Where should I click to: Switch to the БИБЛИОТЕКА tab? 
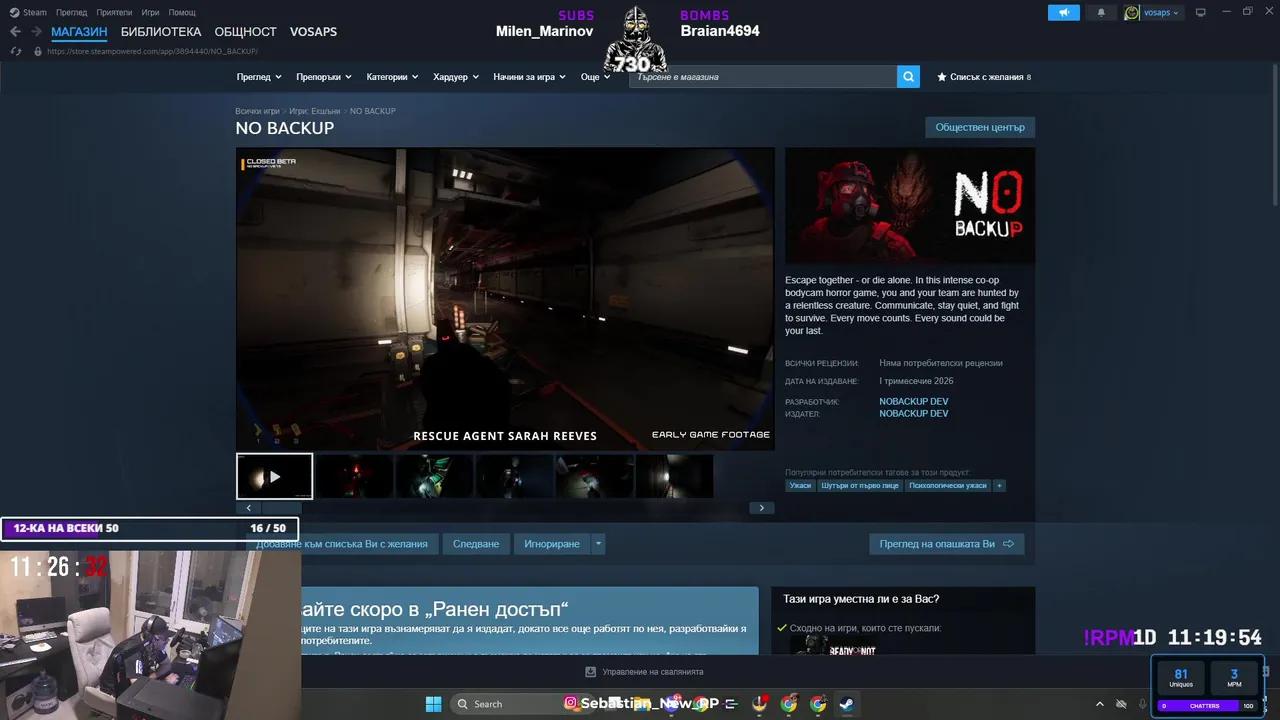pos(161,31)
